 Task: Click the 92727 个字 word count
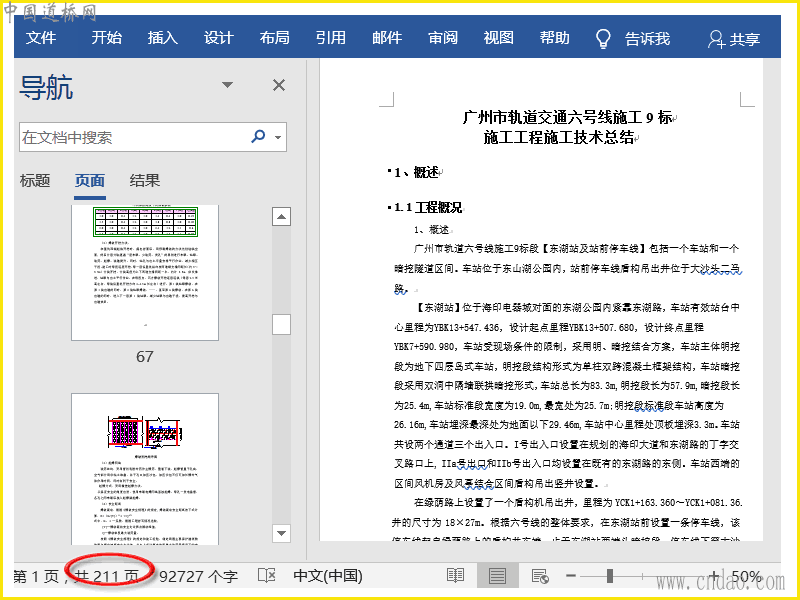[198, 576]
